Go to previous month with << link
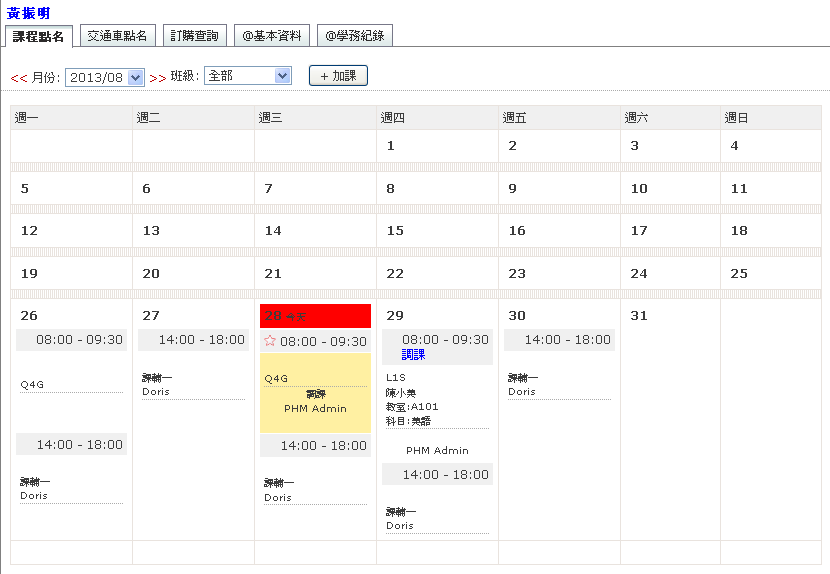Image resolution: width=830 pixels, height=574 pixels. coord(19,78)
